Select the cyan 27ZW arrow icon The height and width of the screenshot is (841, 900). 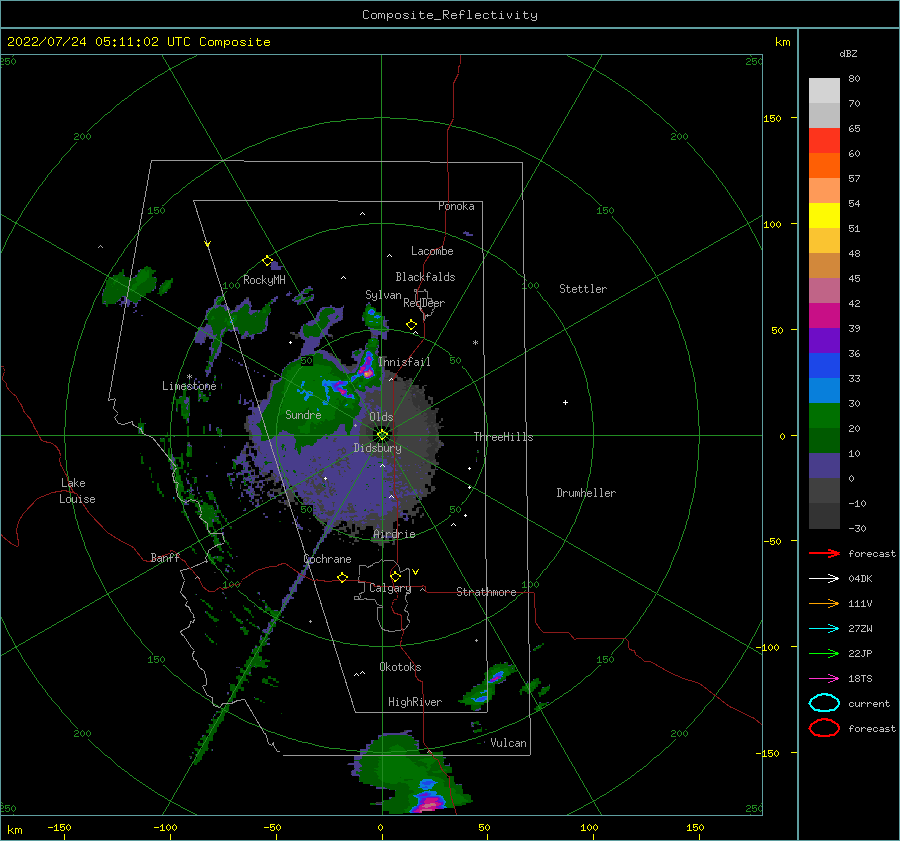coord(824,629)
